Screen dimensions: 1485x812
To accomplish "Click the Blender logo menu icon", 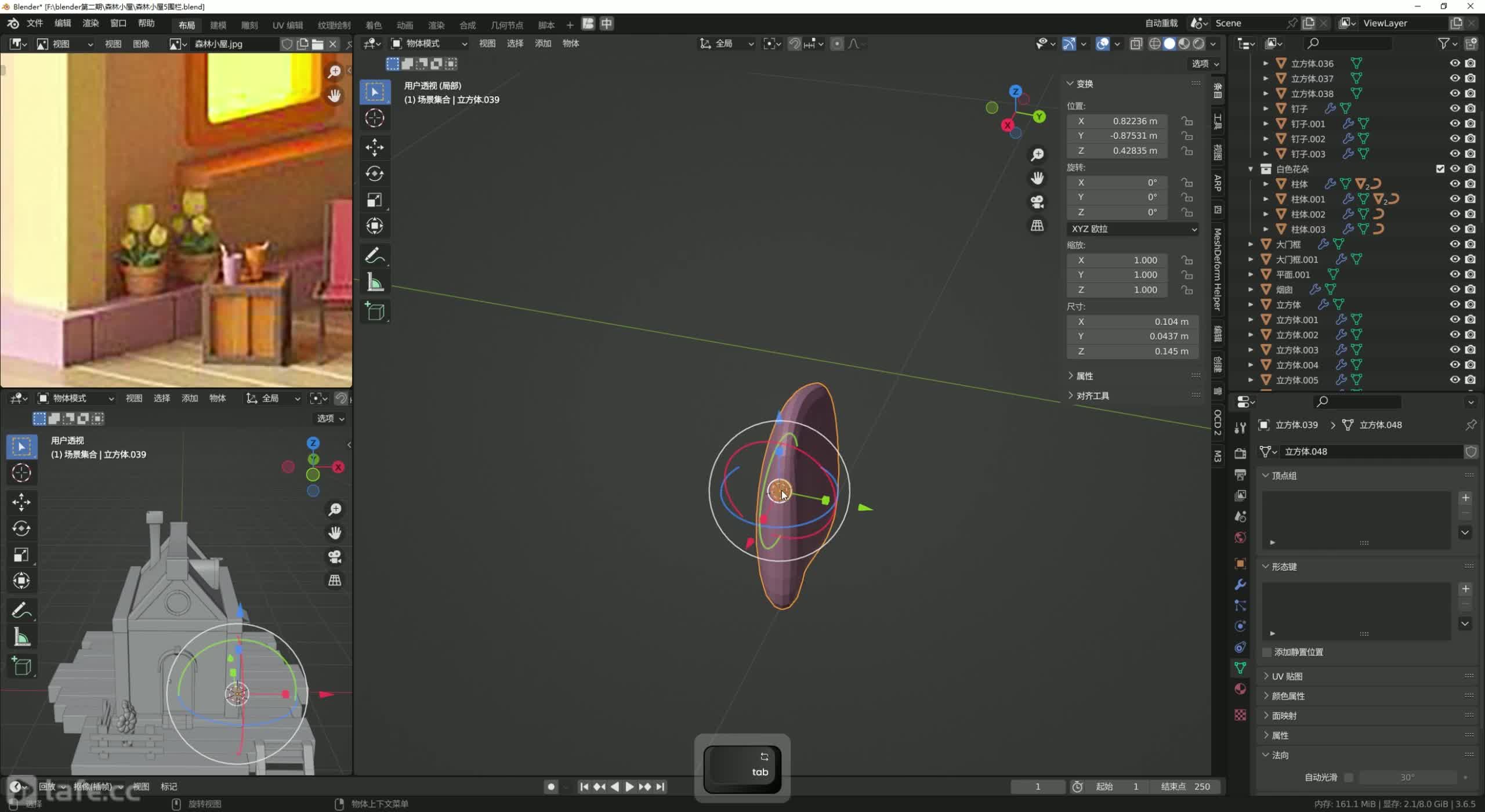I will point(13,23).
